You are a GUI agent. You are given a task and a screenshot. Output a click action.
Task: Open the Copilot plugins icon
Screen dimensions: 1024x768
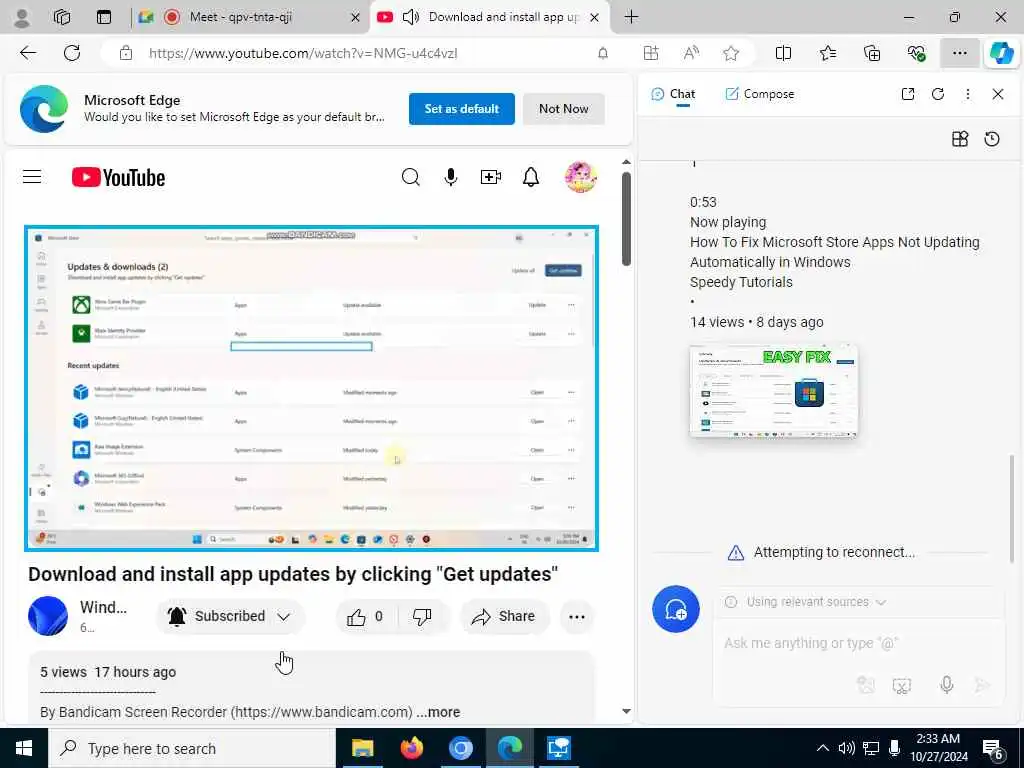click(x=960, y=138)
